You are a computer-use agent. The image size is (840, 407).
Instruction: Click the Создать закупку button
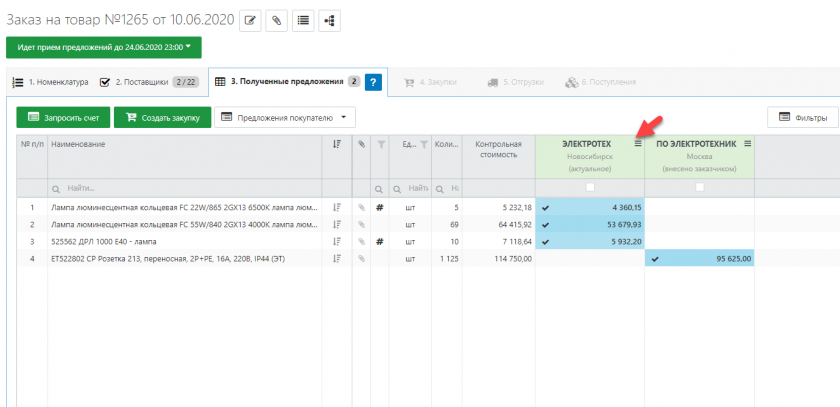[x=162, y=118]
